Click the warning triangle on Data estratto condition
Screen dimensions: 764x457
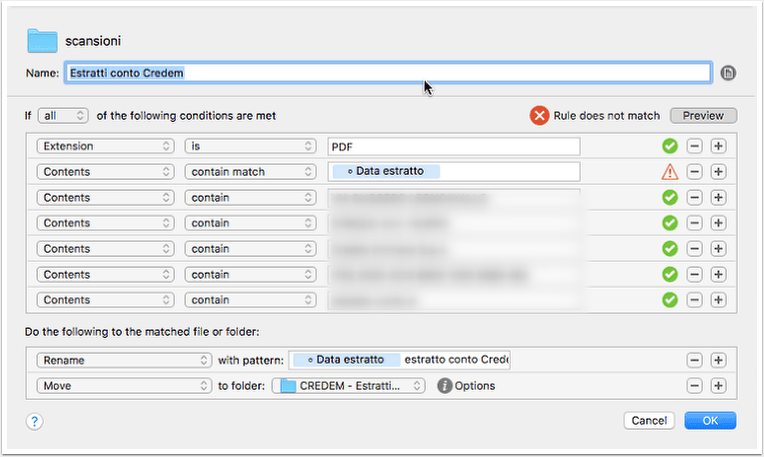(669, 172)
